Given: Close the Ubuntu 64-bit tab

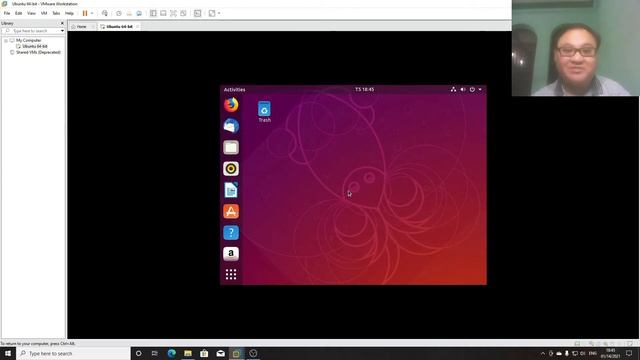Looking at the screenshot, I should pos(138,27).
